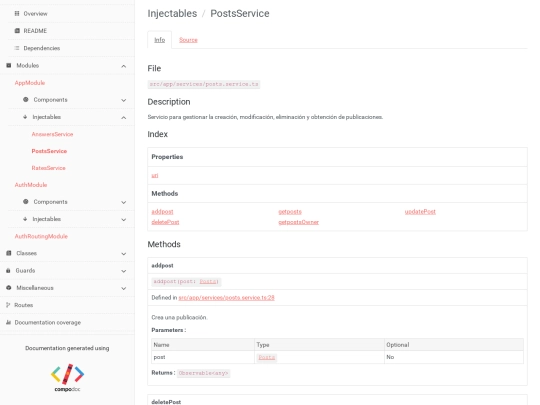Viewport: 540px width, 405px height.
Task: Click the 'Crea una publicación.' description
Action: click(x=179, y=317)
